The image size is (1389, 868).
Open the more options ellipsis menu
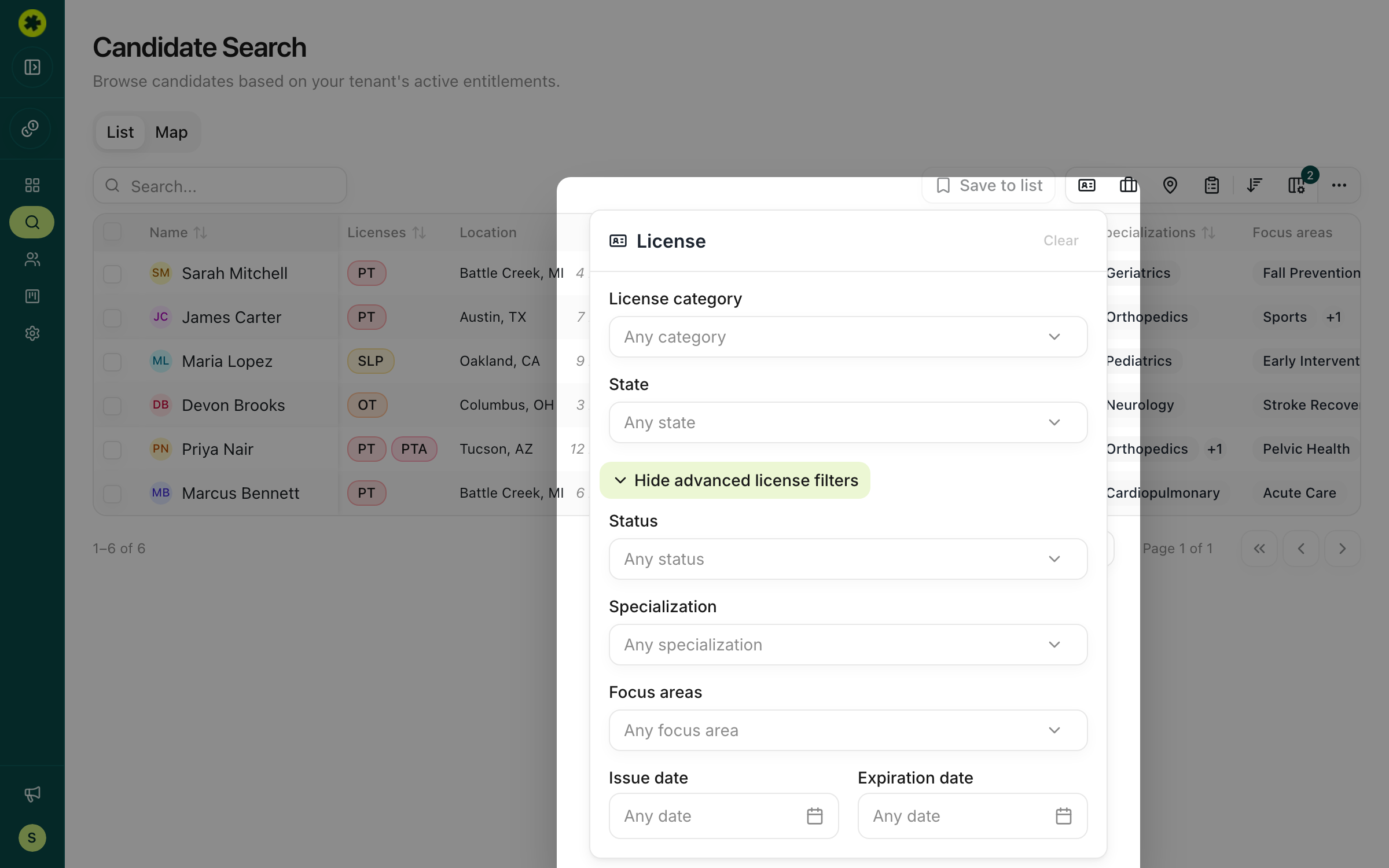1339,185
